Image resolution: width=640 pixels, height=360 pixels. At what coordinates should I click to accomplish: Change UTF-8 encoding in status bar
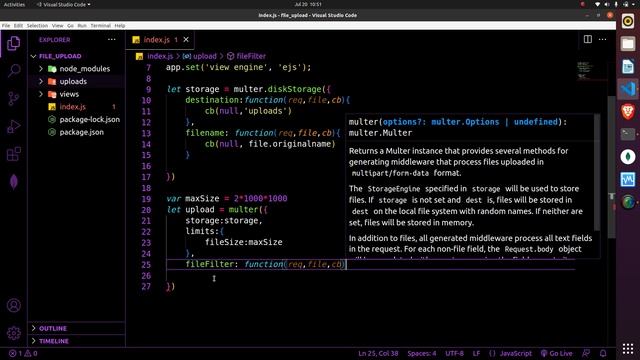pos(454,353)
